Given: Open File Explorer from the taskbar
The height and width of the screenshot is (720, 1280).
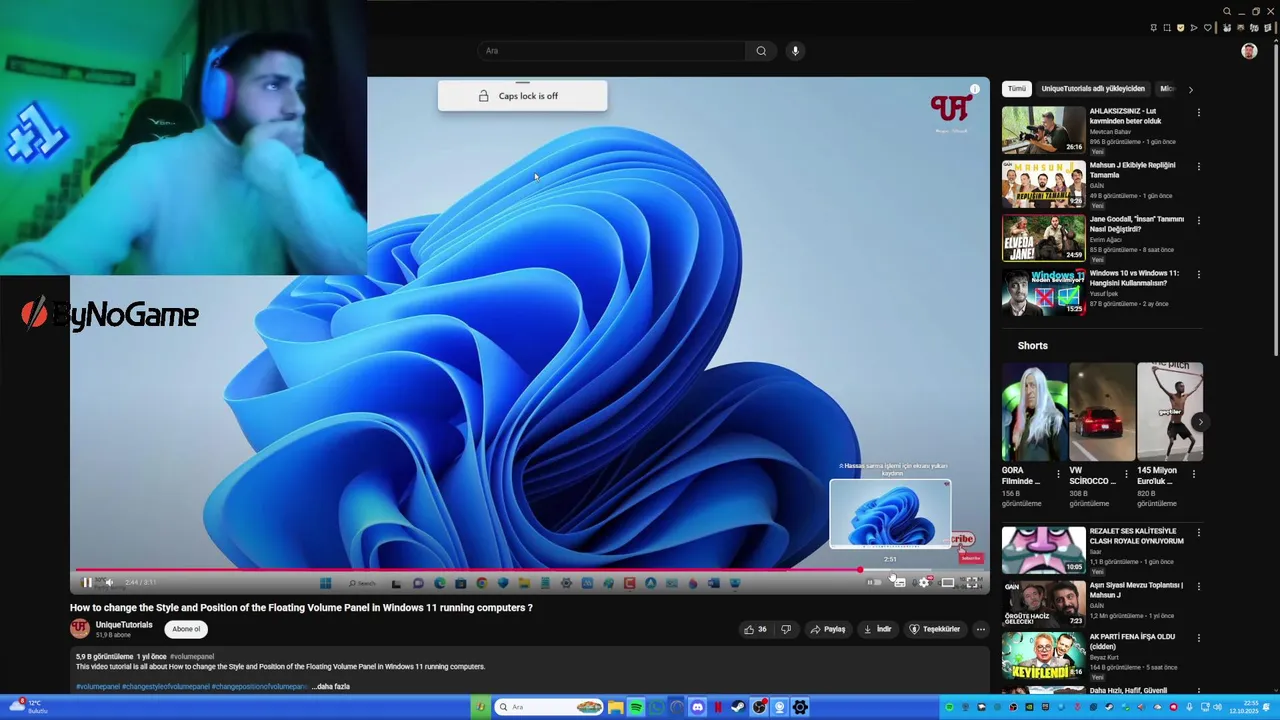Looking at the screenshot, I should tap(615, 707).
